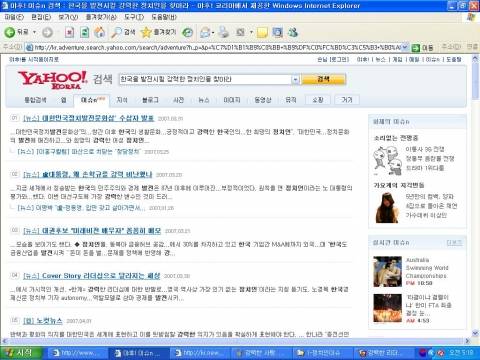Click the 로그인 link at page top
The width and height of the screenshot is (480, 360).
[x=339, y=60]
